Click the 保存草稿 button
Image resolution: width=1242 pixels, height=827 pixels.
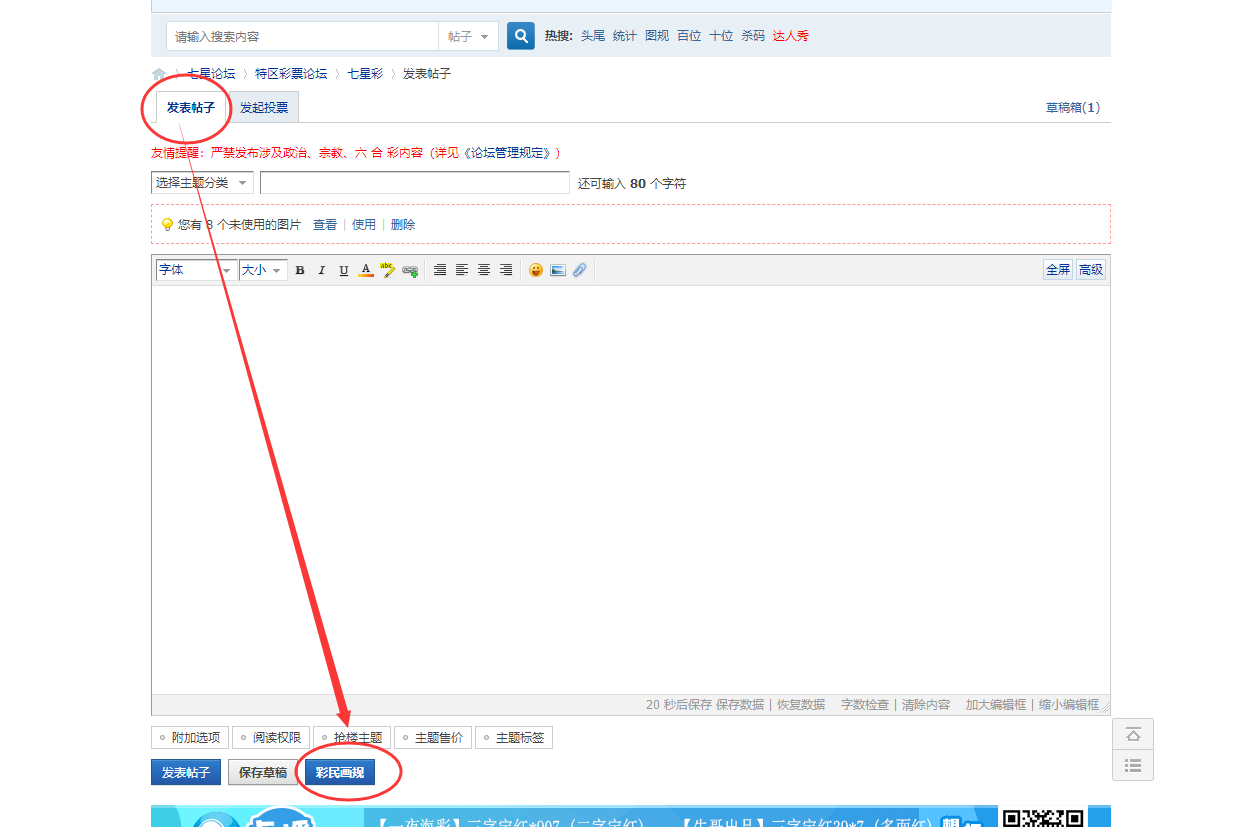(x=263, y=773)
